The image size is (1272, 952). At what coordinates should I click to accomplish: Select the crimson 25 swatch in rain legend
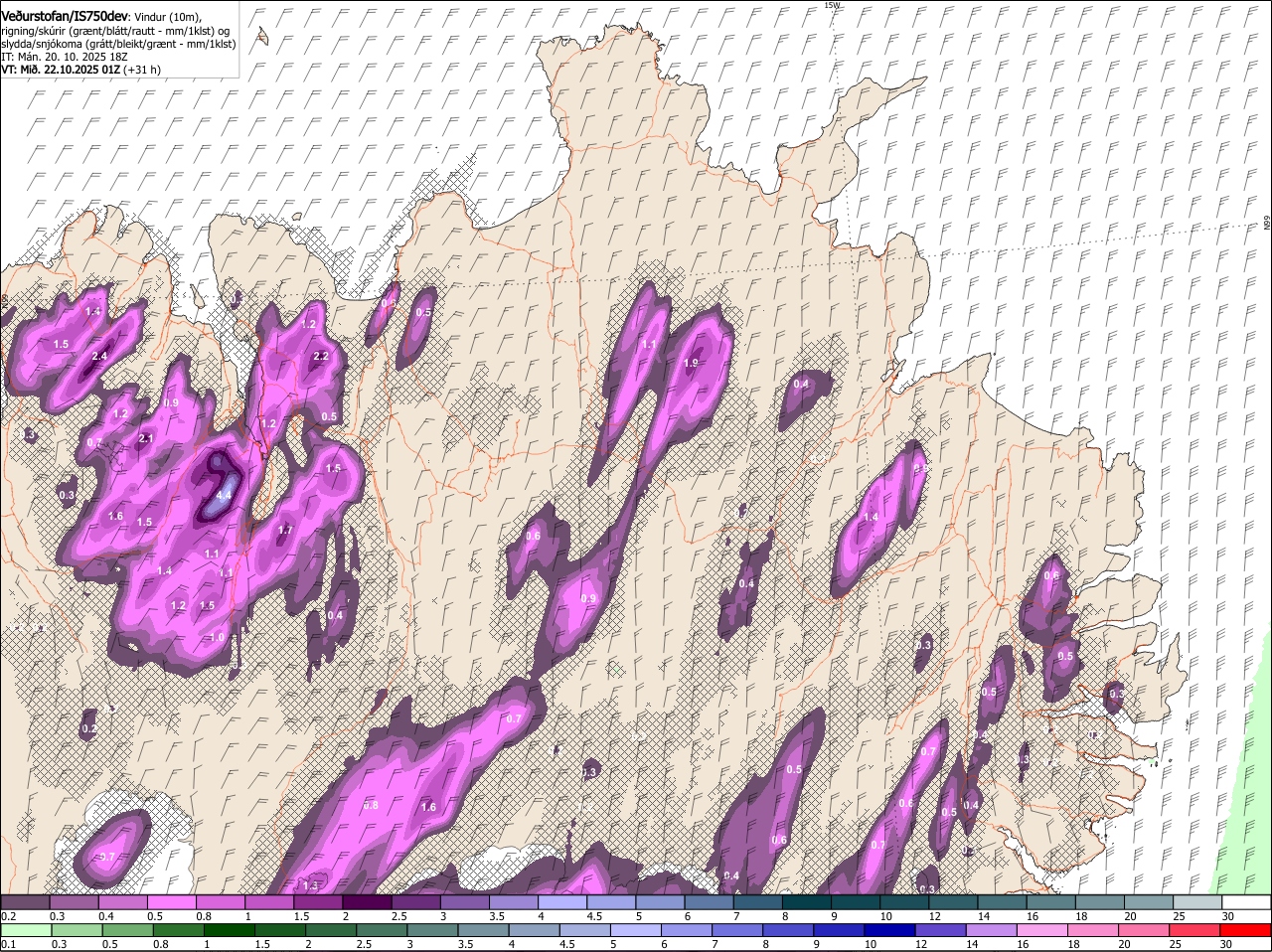click(1195, 931)
